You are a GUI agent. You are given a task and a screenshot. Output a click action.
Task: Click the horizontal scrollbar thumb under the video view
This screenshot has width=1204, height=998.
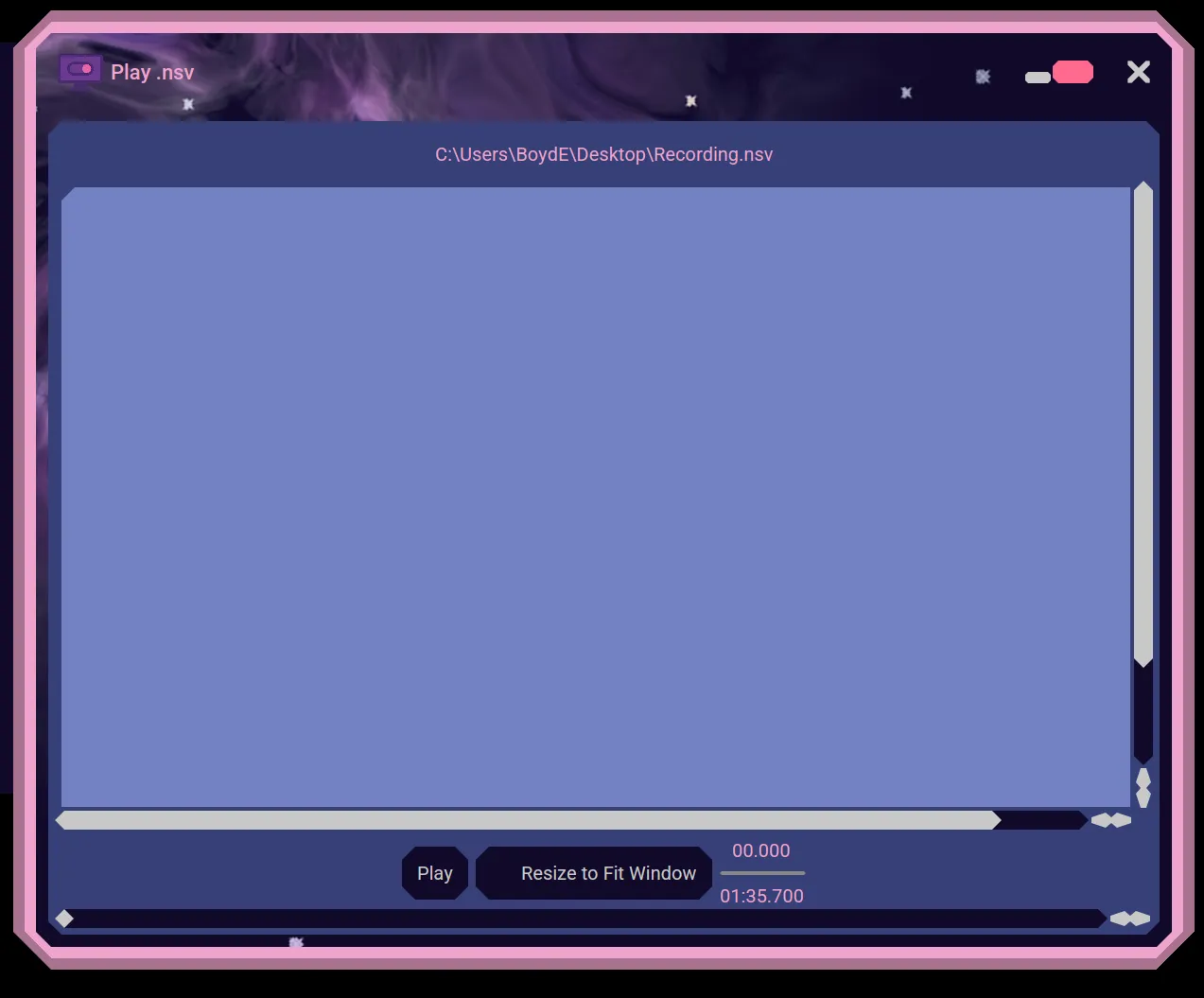click(x=529, y=820)
